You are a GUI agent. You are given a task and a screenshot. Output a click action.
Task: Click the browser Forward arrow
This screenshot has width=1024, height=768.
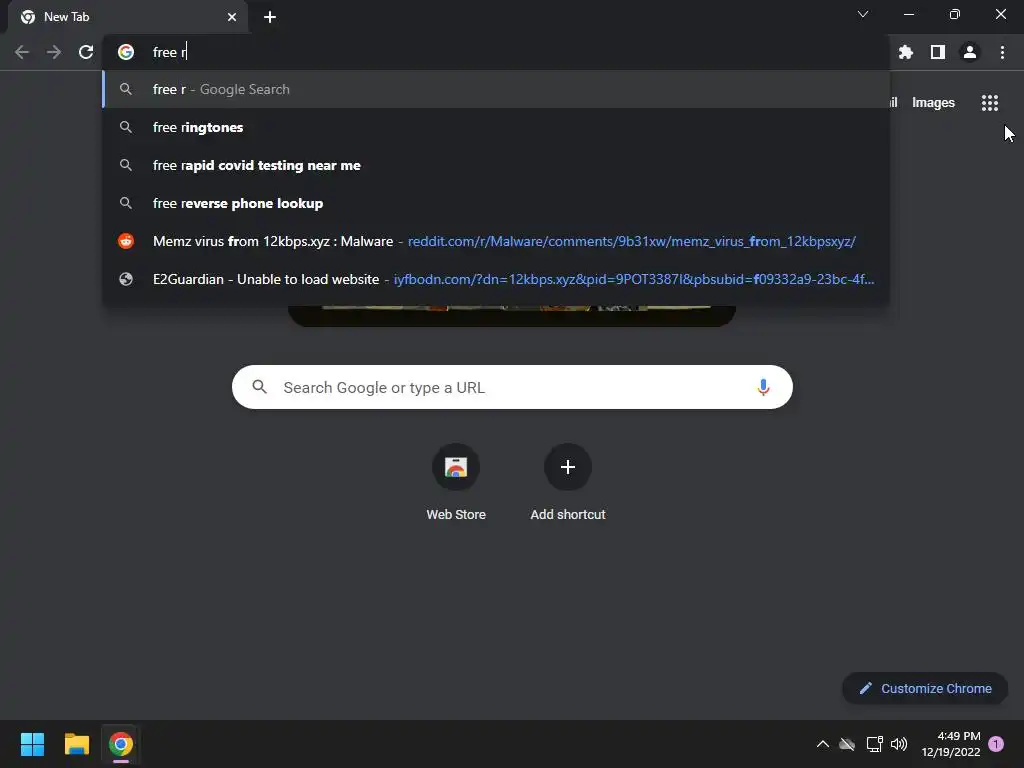[54, 52]
